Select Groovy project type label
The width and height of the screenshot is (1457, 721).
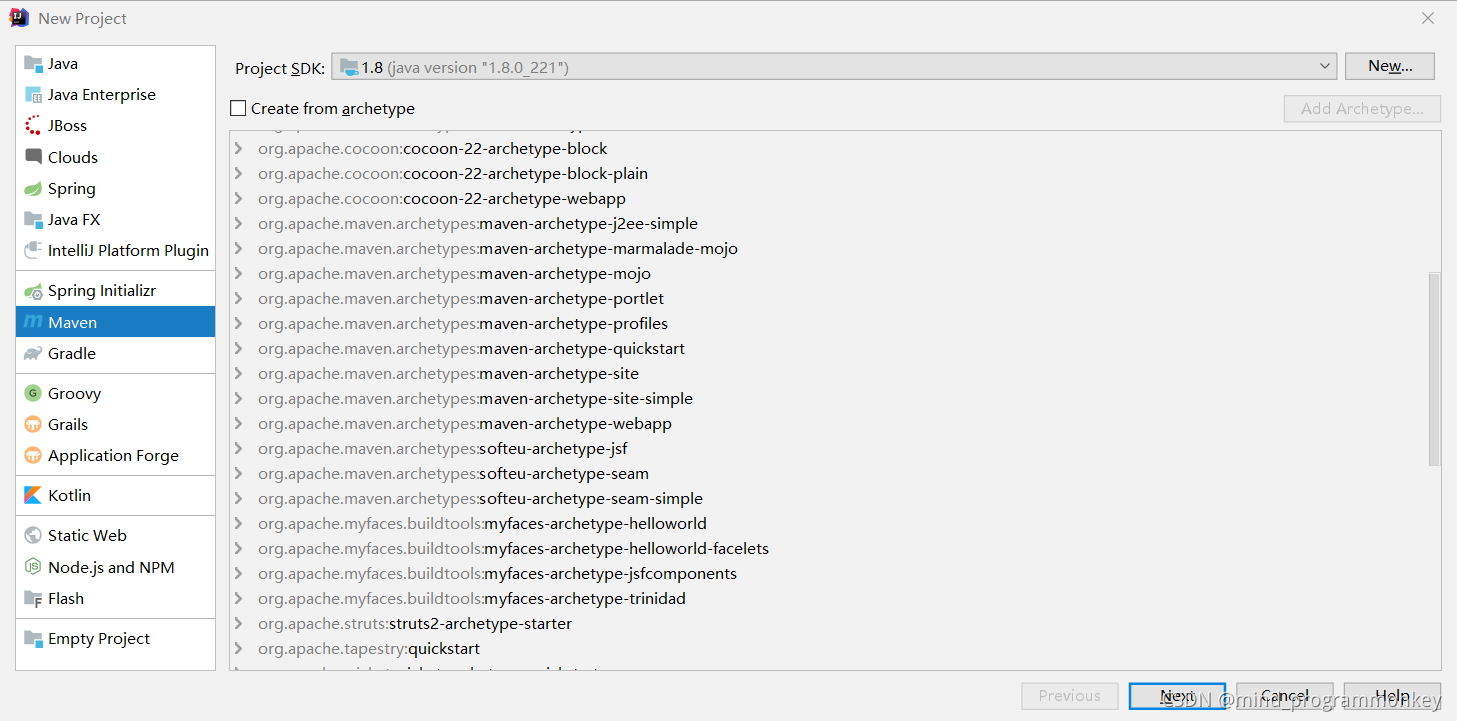click(74, 394)
